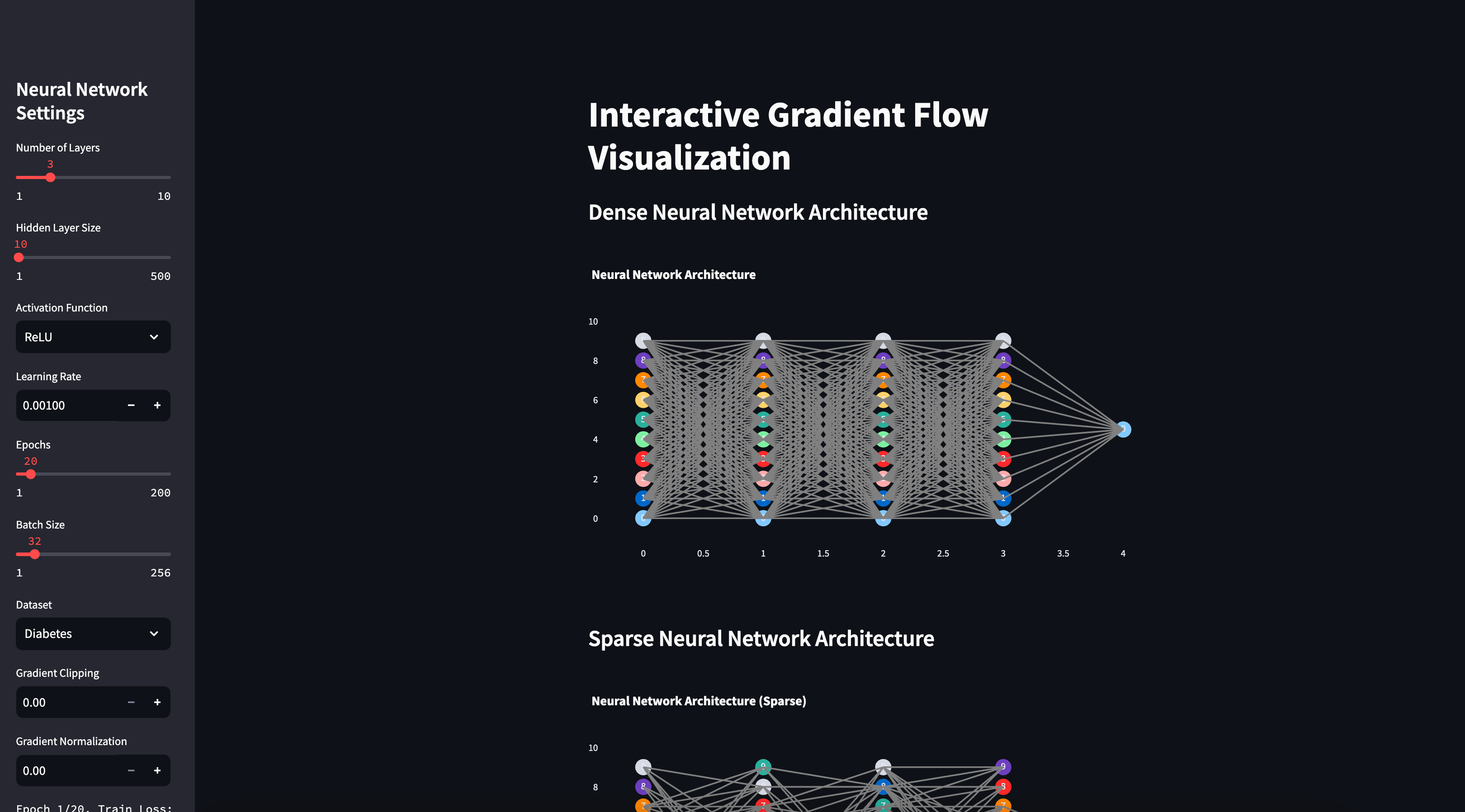This screenshot has height=812, width=1465.
Task: Expand Dataset selector via its chevron arrow
Action: tap(154, 633)
